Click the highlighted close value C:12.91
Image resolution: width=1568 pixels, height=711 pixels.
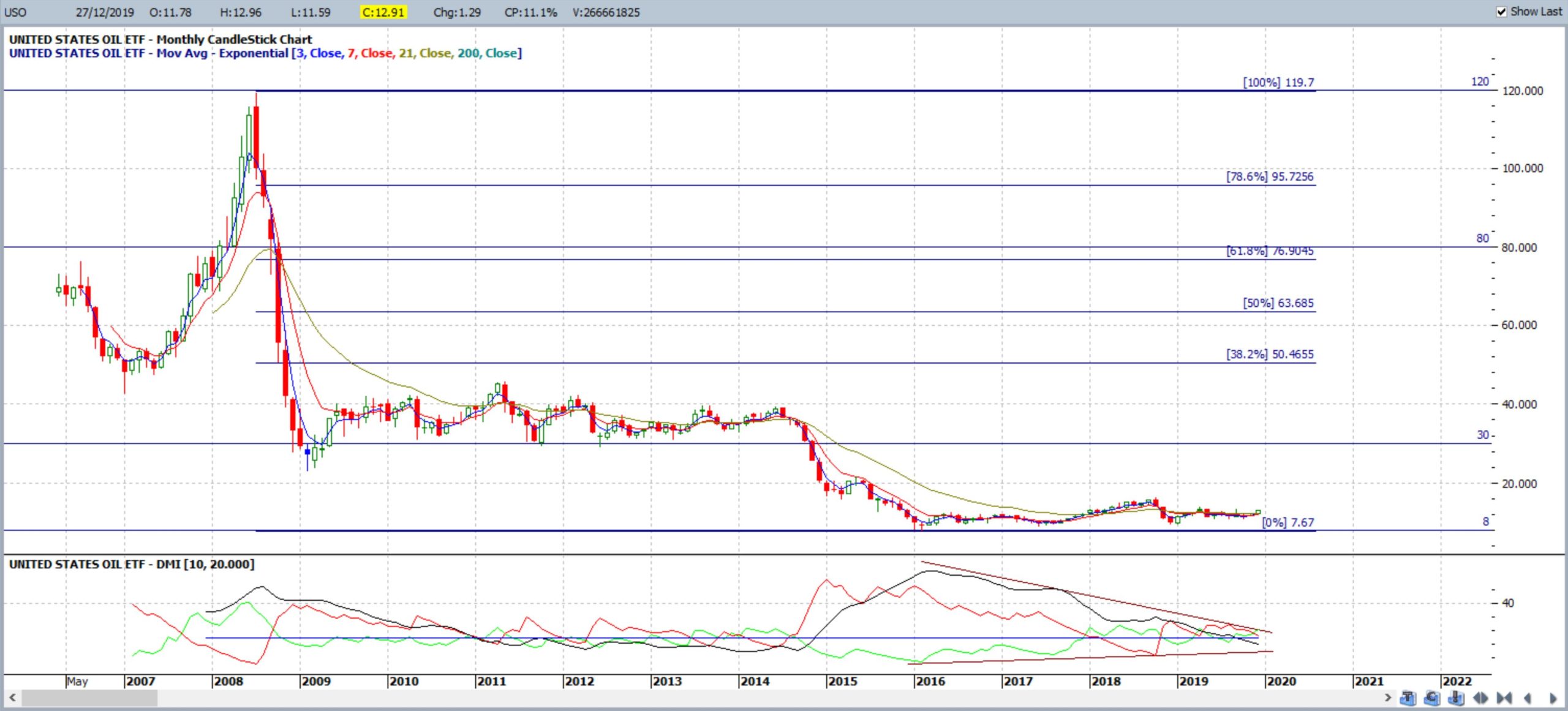point(383,12)
